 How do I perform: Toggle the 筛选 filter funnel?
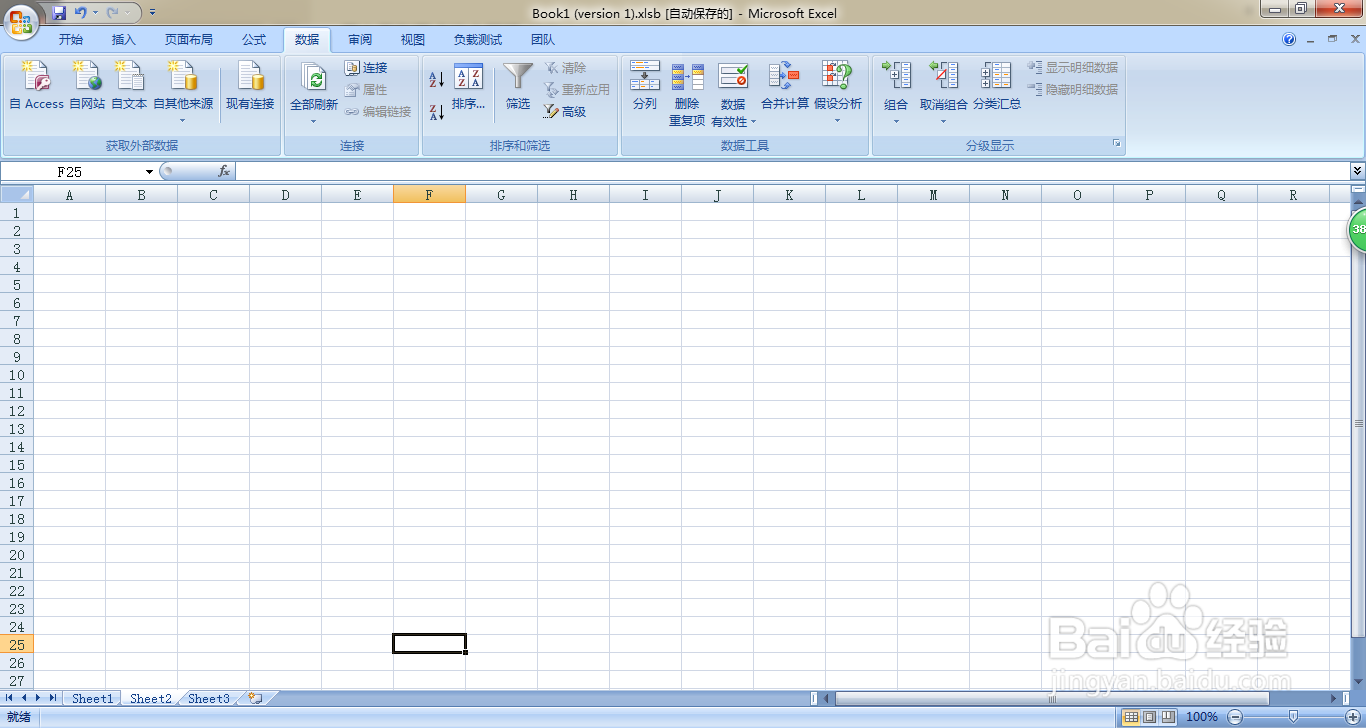point(518,78)
